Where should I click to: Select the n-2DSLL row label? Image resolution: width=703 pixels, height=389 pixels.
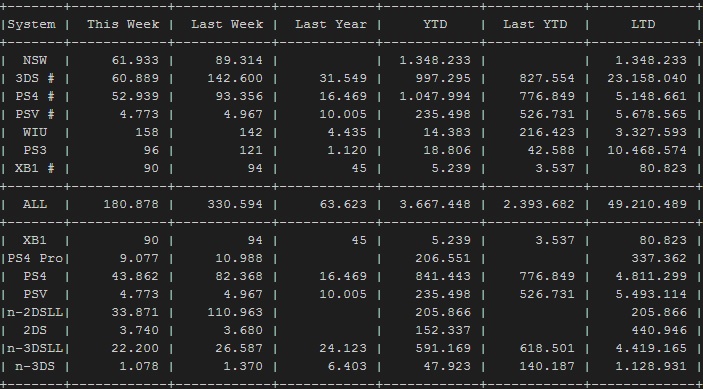pos(35,312)
